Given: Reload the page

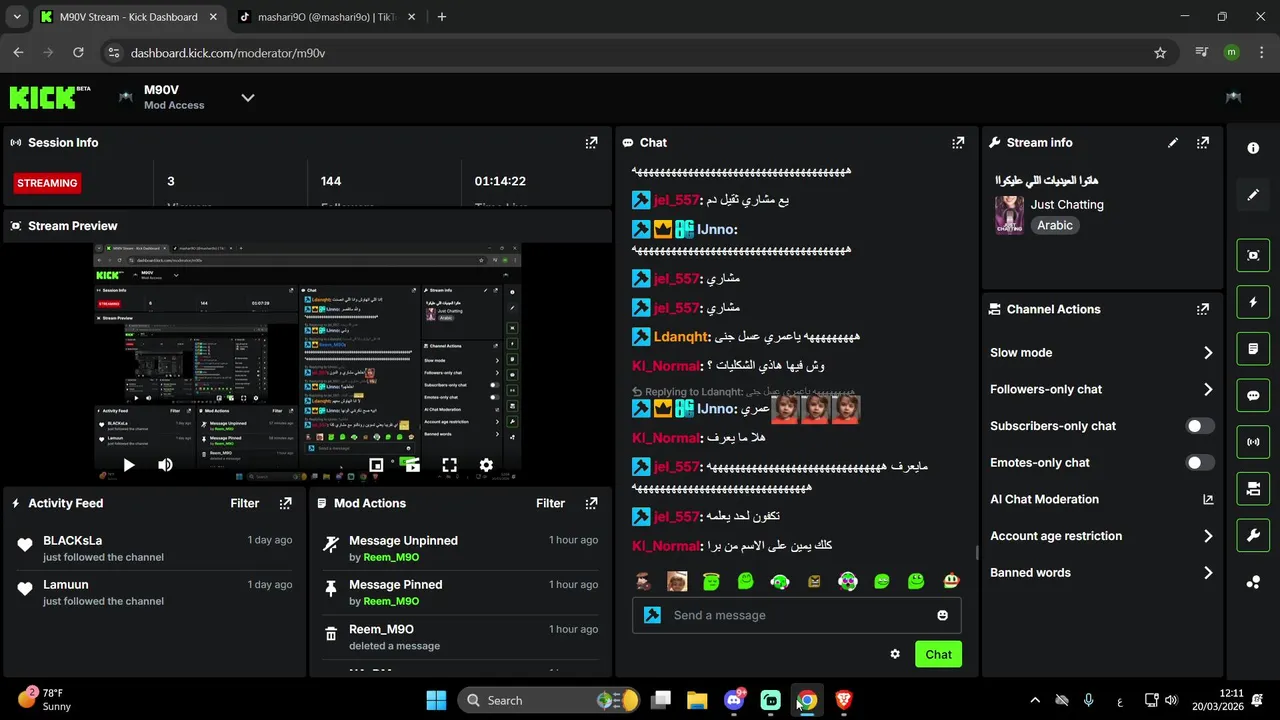Looking at the screenshot, I should coord(78,53).
